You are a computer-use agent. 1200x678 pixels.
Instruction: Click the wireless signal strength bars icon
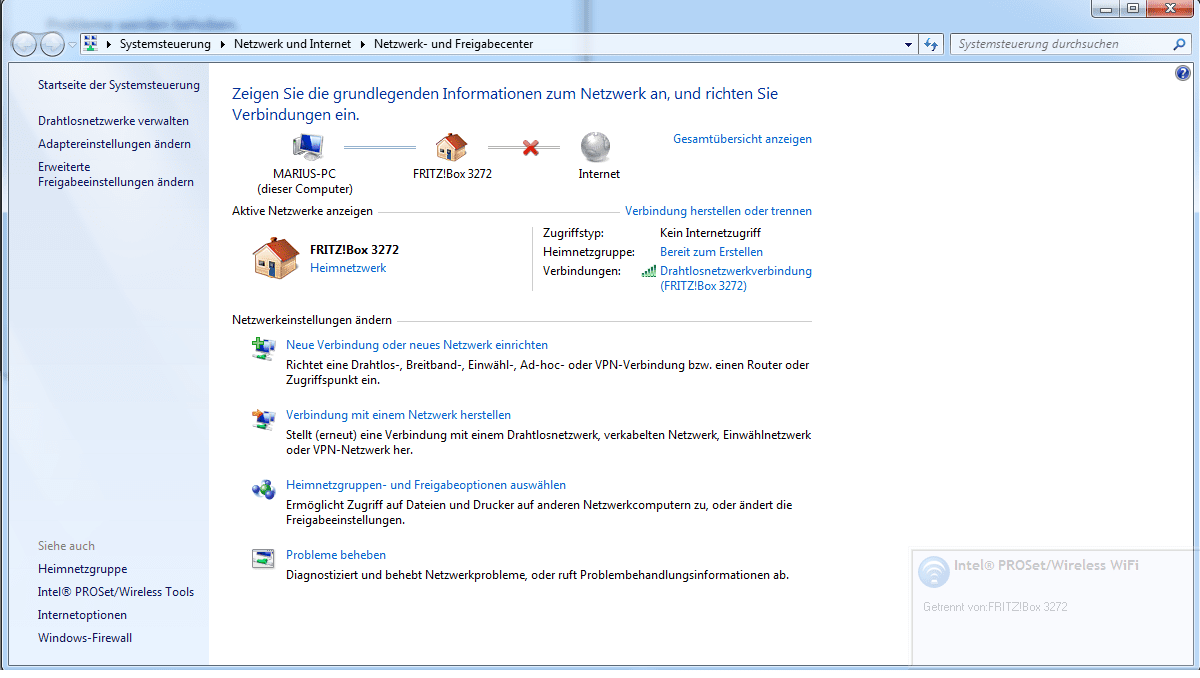tap(649, 270)
